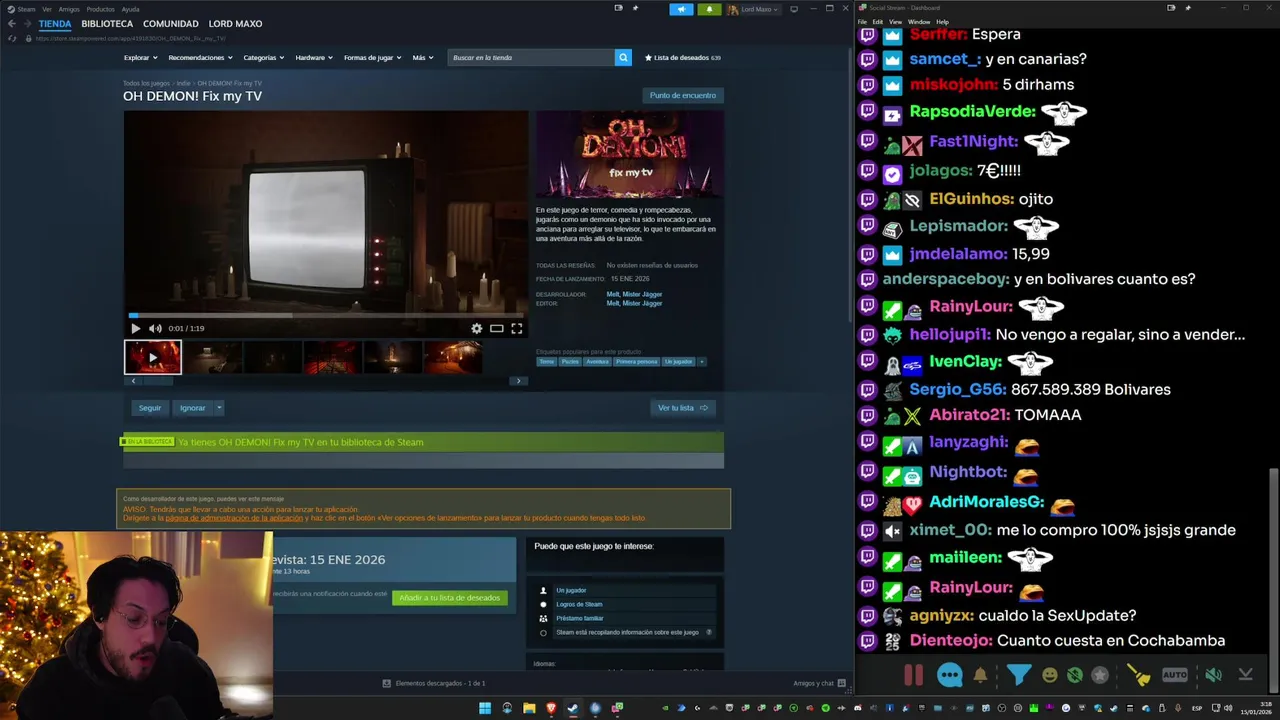The height and width of the screenshot is (720, 1280).
Task: Open Steam notifications green bell button
Action: (x=710, y=9)
